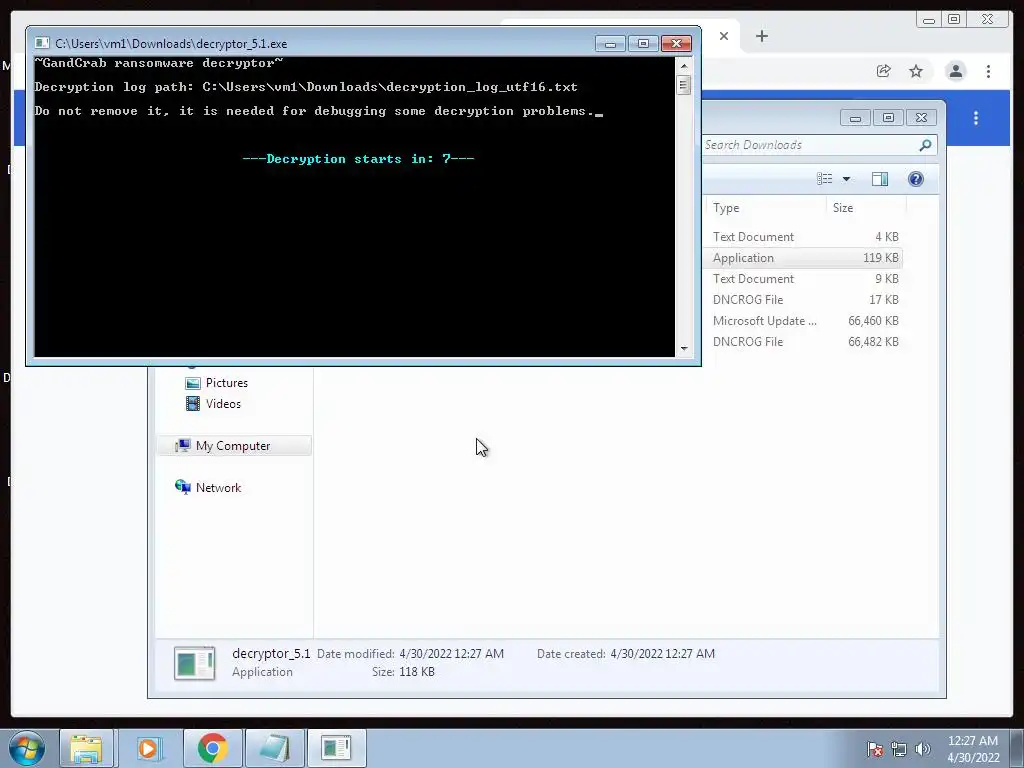Open Chrome's share page icon
1024x768 pixels.
[x=884, y=71]
